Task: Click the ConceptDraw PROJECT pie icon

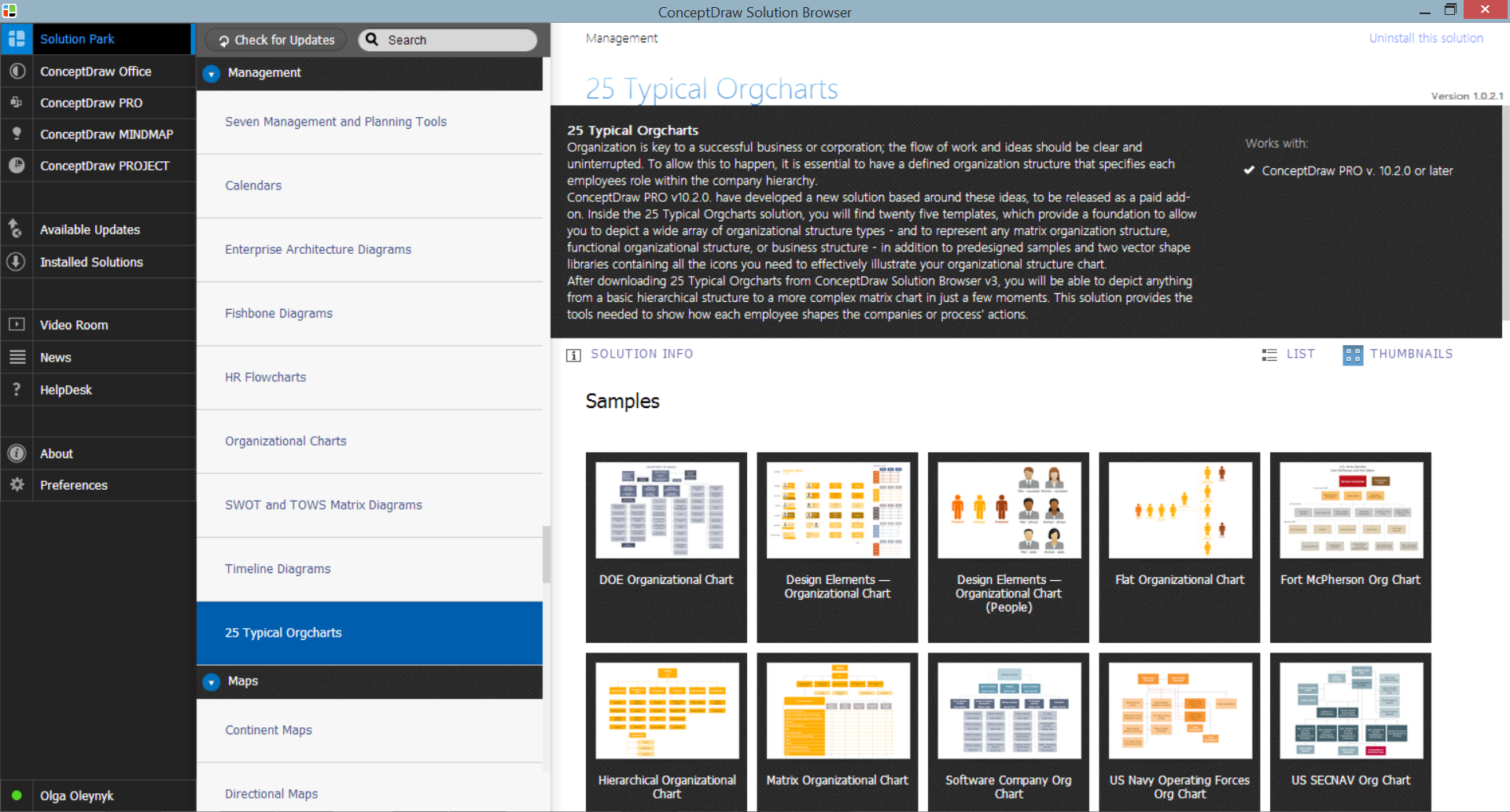Action: click(x=17, y=165)
